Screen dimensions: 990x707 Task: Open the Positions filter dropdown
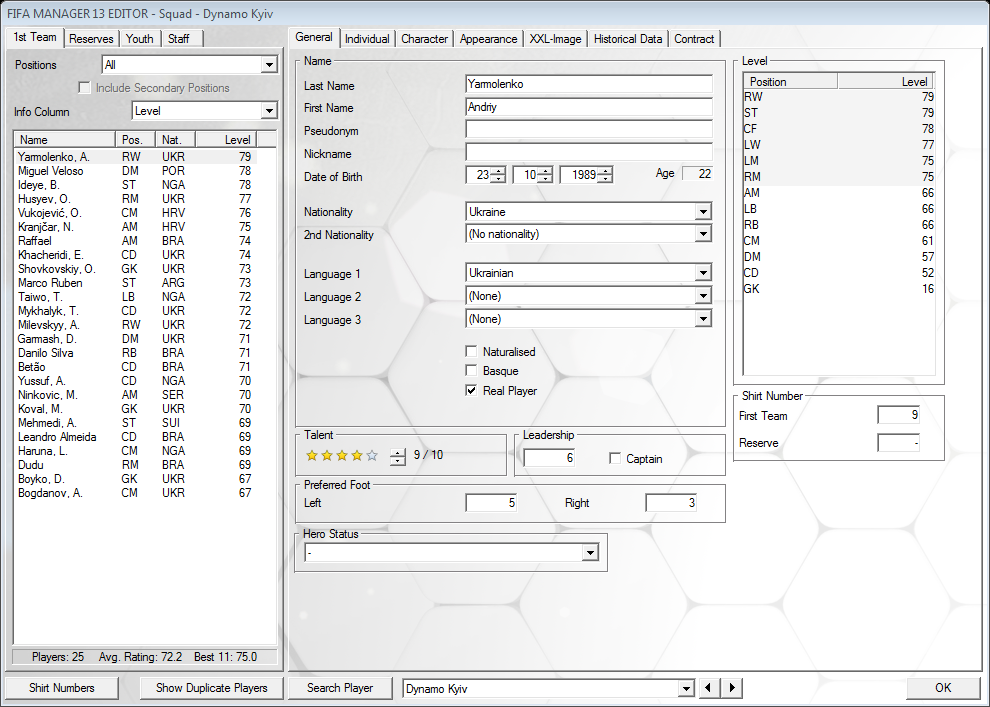point(269,64)
